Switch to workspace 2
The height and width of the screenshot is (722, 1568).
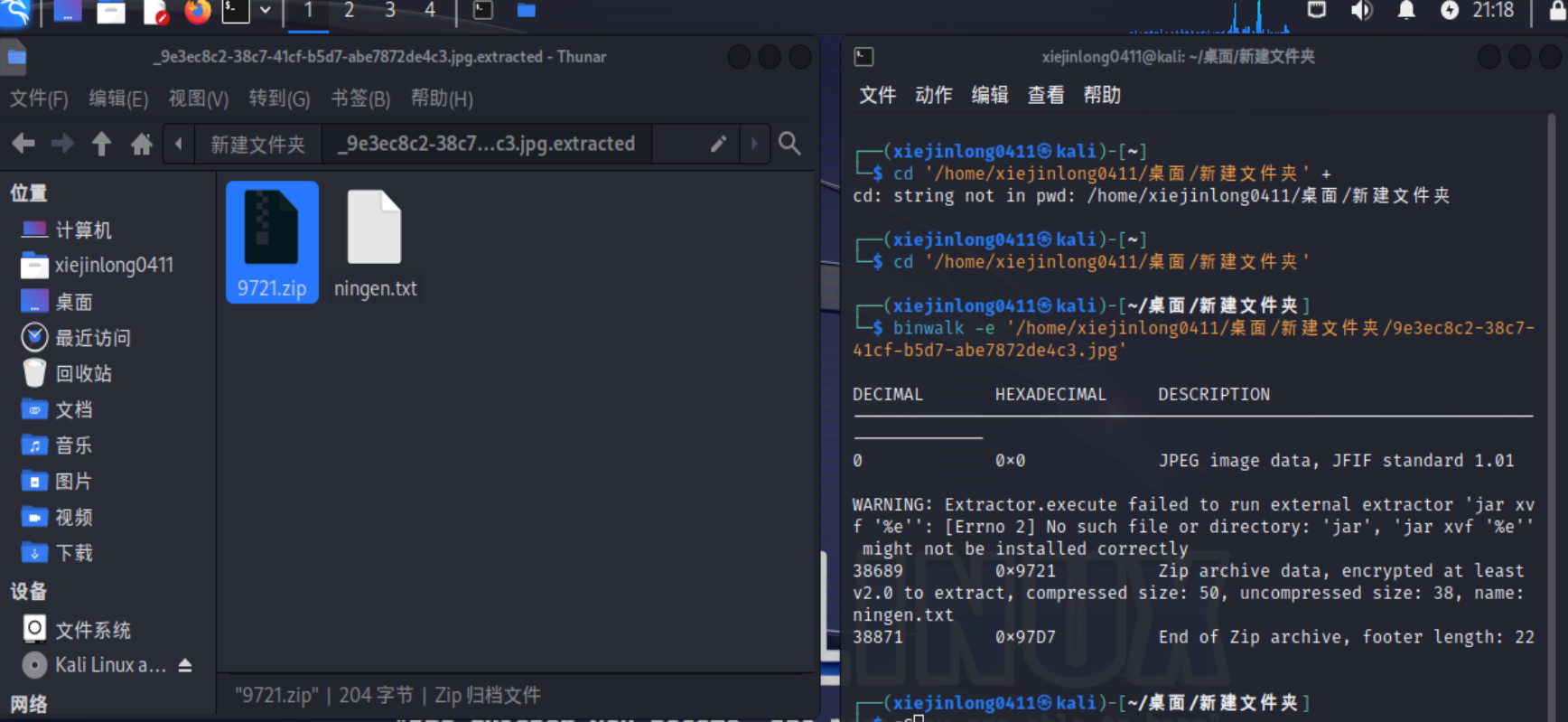coord(350,12)
